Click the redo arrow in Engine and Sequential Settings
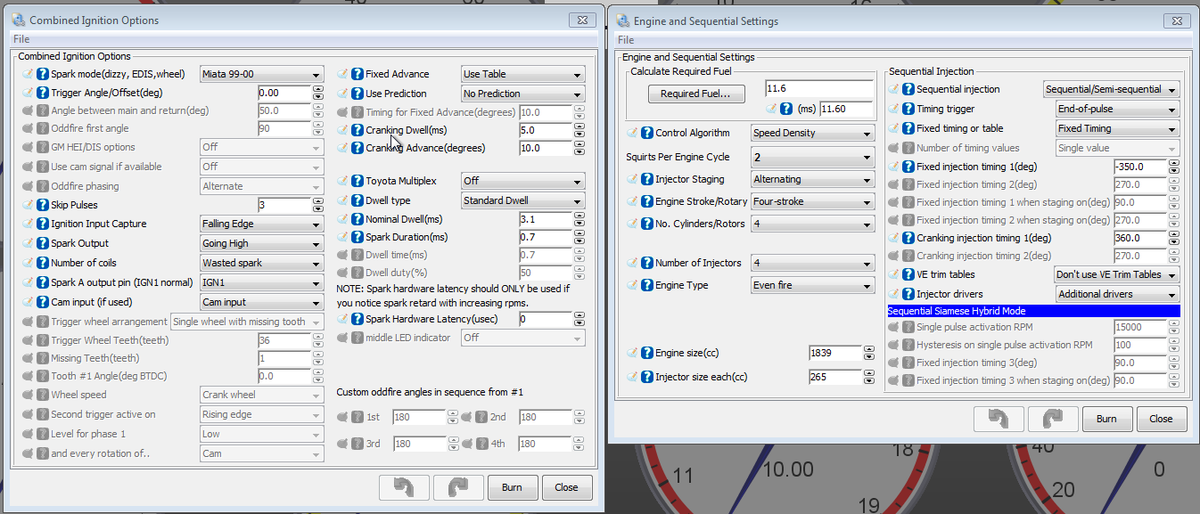 [x=1050, y=419]
